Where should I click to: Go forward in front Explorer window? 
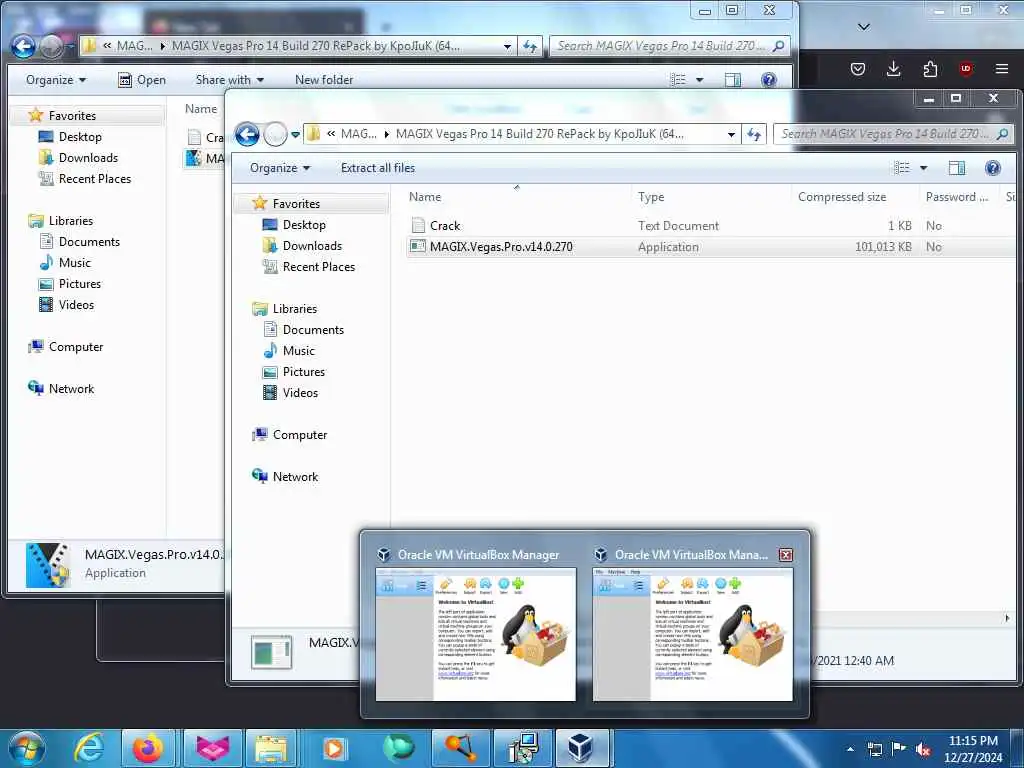(275, 135)
